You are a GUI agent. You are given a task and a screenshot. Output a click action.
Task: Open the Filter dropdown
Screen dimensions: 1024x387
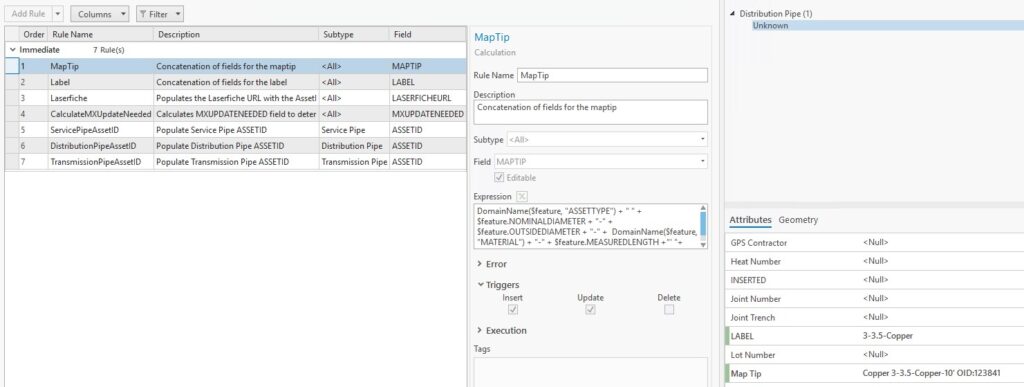coord(159,14)
